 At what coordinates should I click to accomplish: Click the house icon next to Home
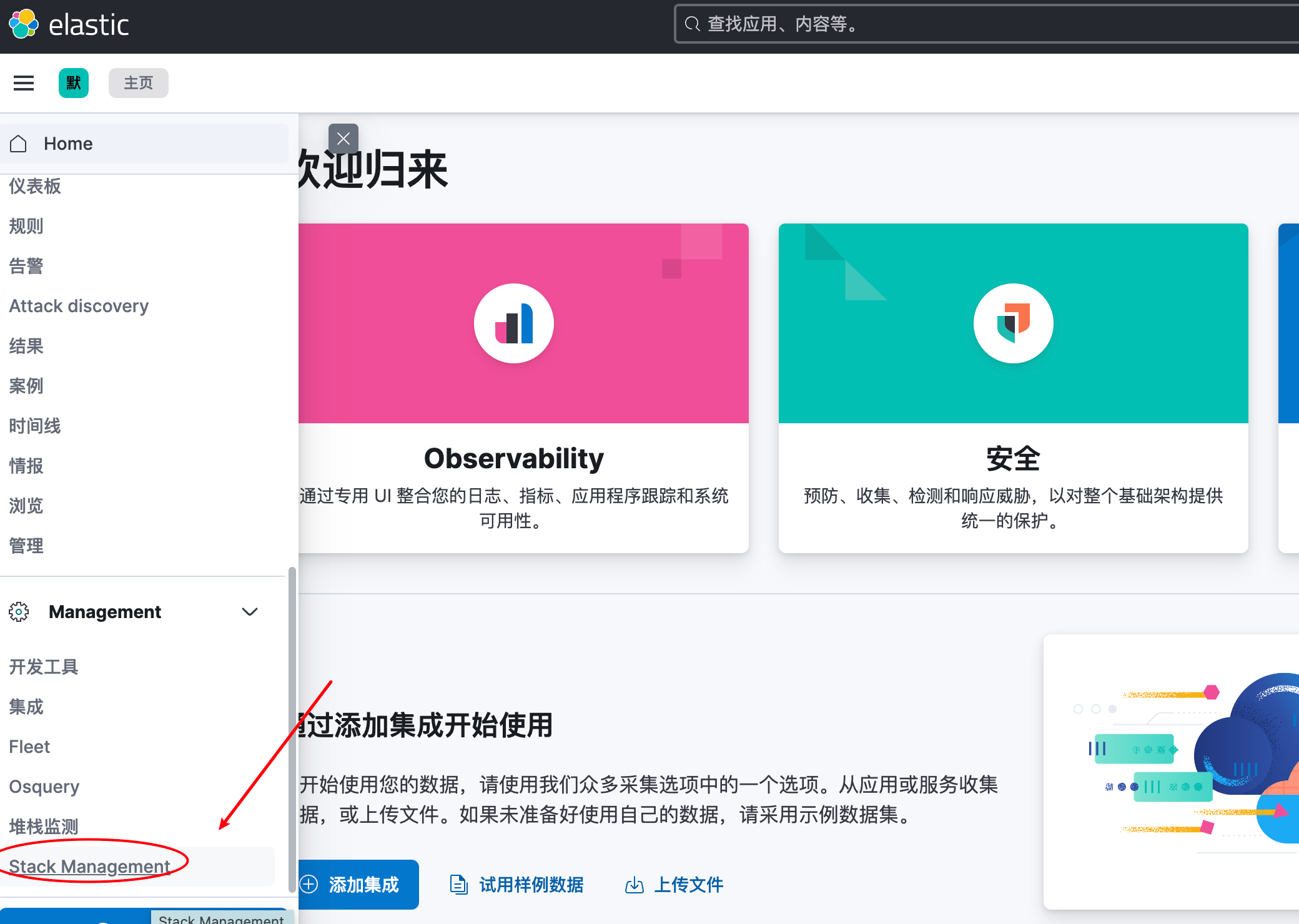pos(18,143)
